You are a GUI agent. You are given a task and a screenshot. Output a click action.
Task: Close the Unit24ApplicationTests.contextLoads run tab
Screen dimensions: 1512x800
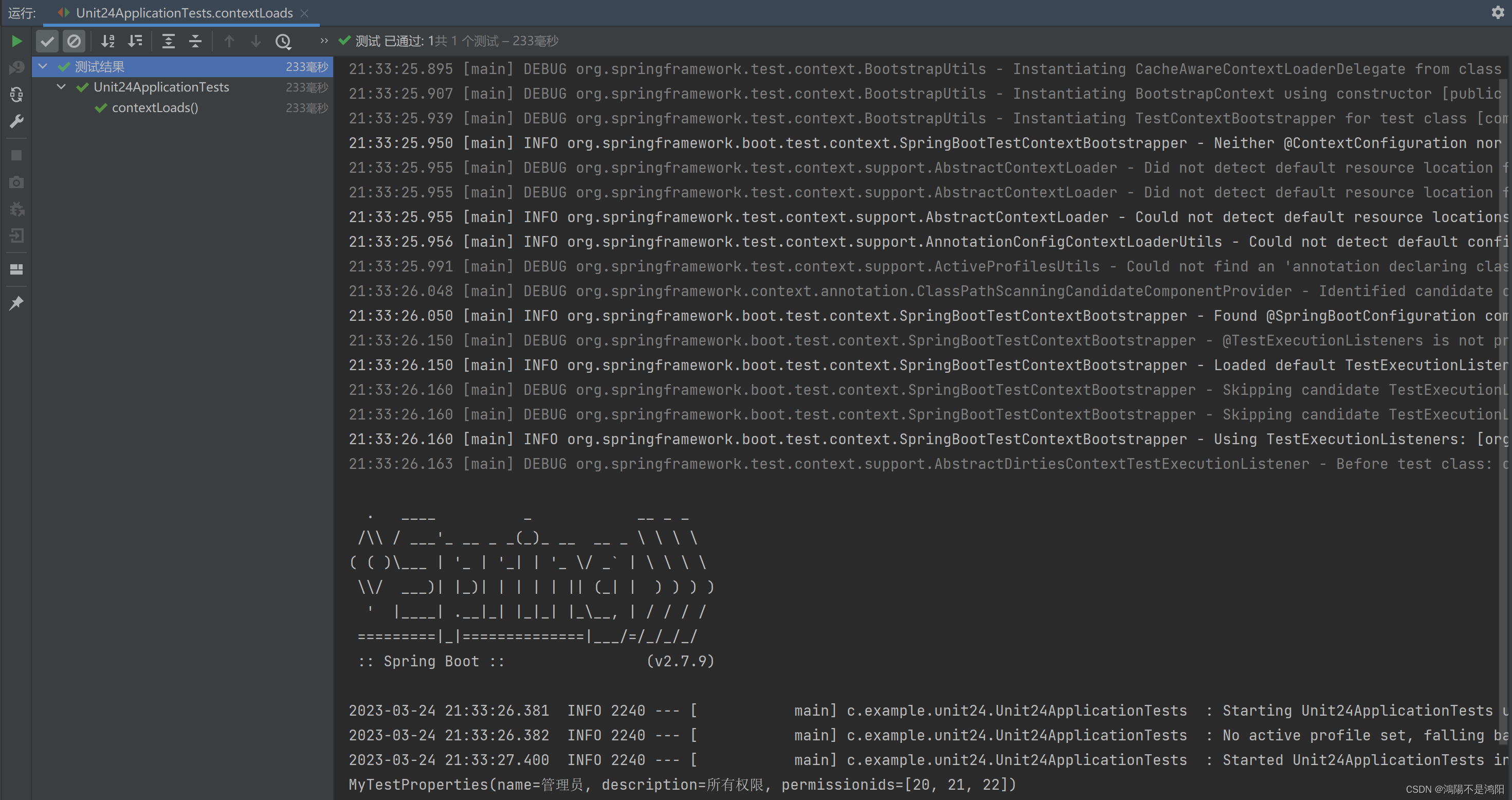[x=304, y=13]
